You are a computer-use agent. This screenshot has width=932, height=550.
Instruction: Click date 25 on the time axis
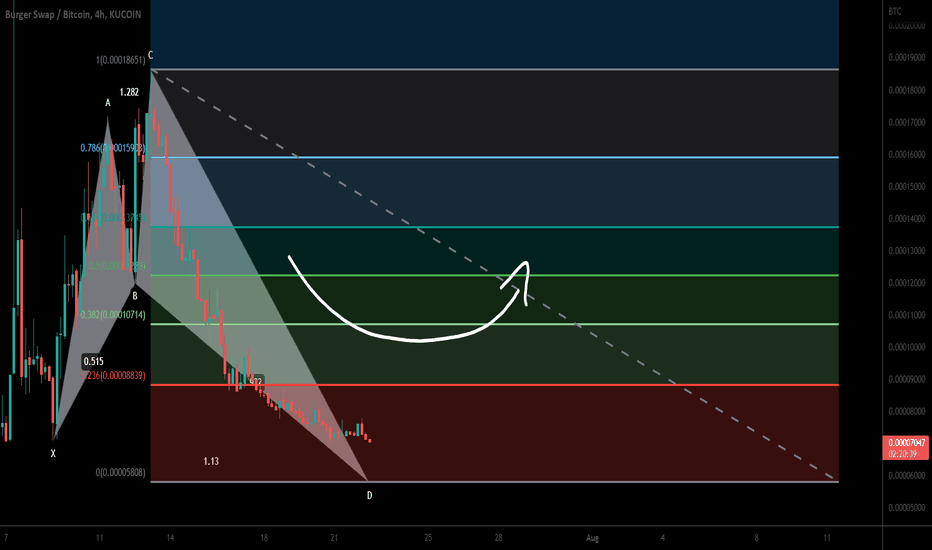point(428,538)
